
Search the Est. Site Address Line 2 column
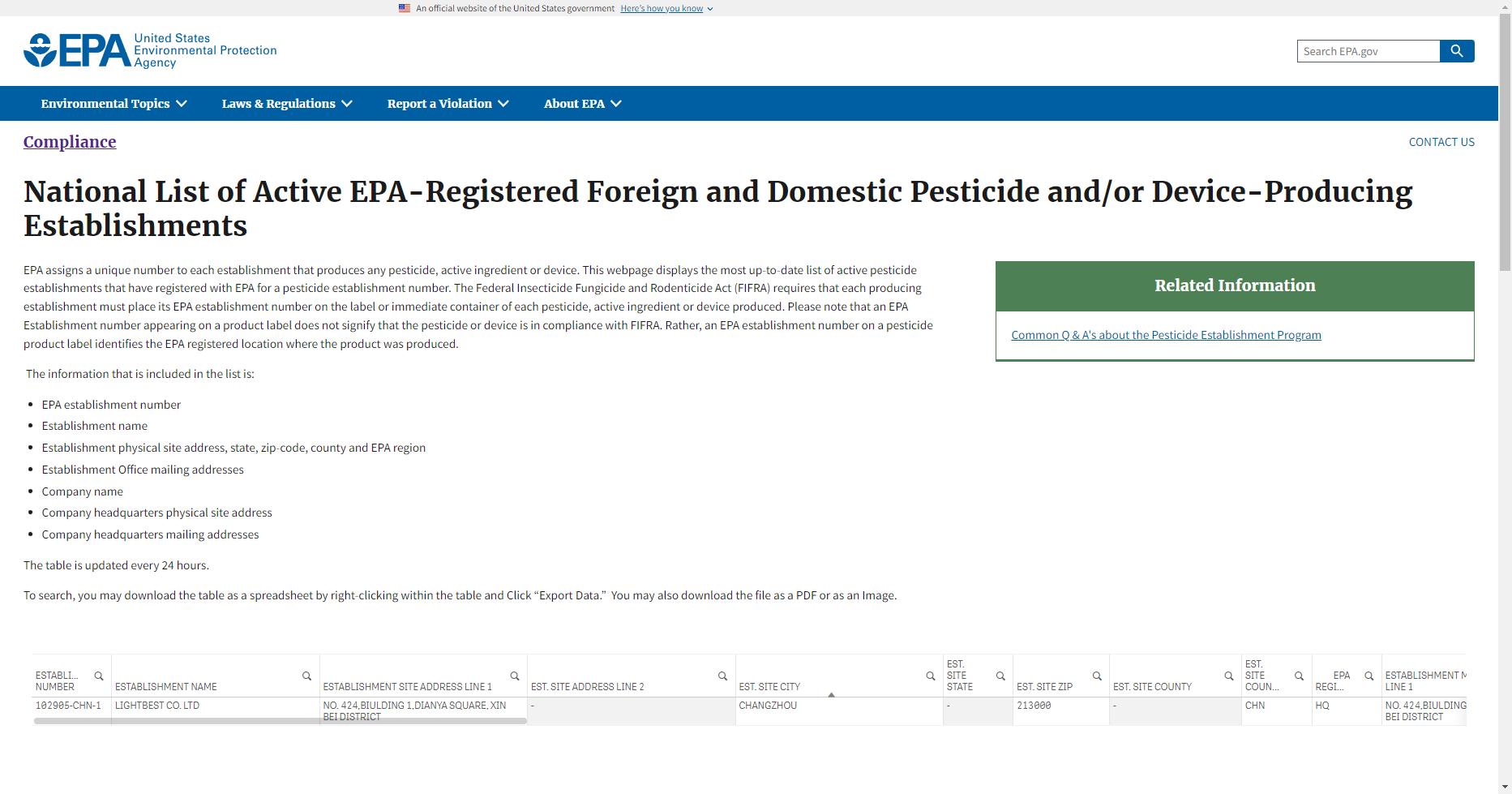(x=722, y=676)
